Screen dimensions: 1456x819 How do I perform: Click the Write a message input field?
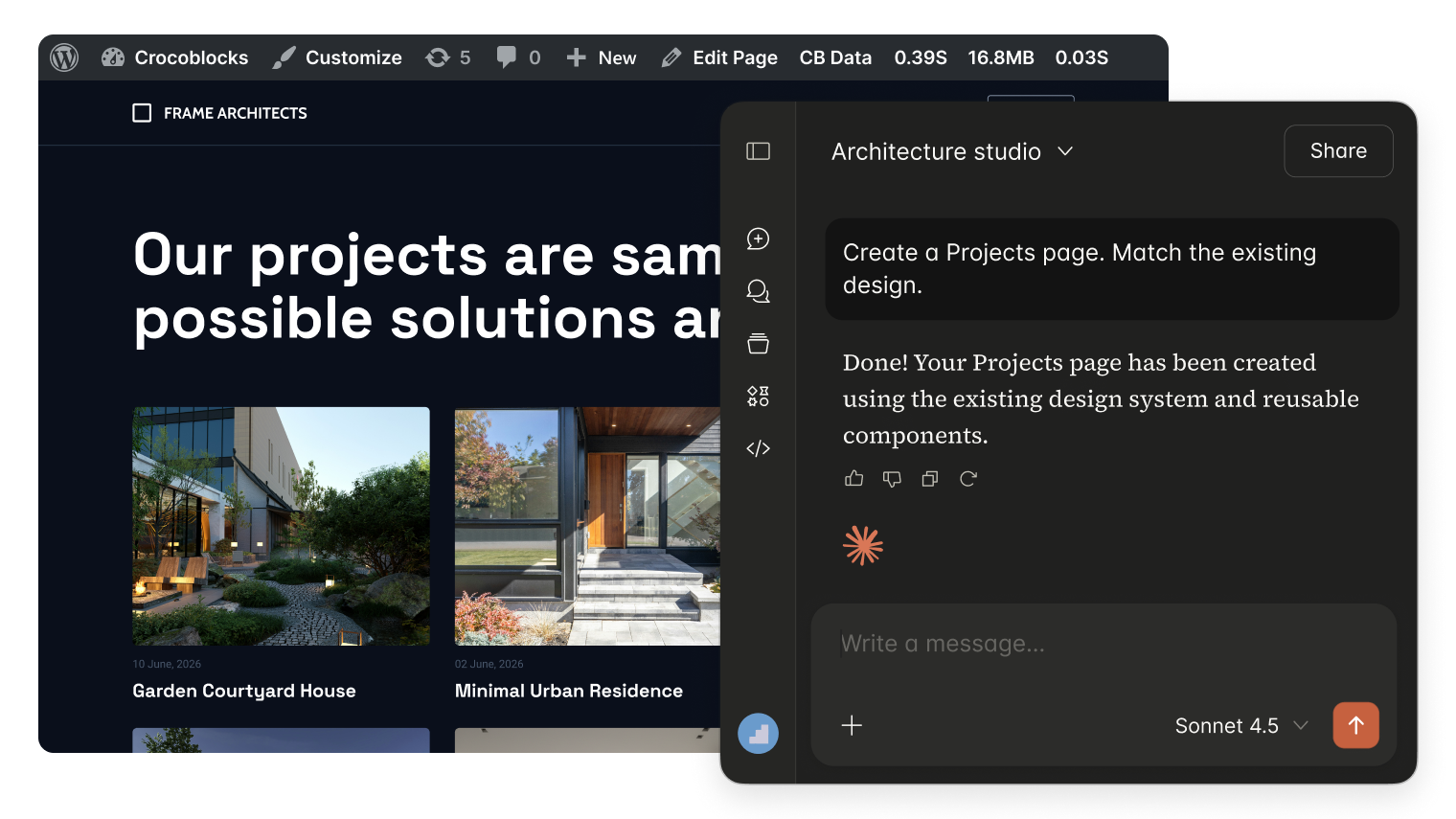coord(1103,644)
